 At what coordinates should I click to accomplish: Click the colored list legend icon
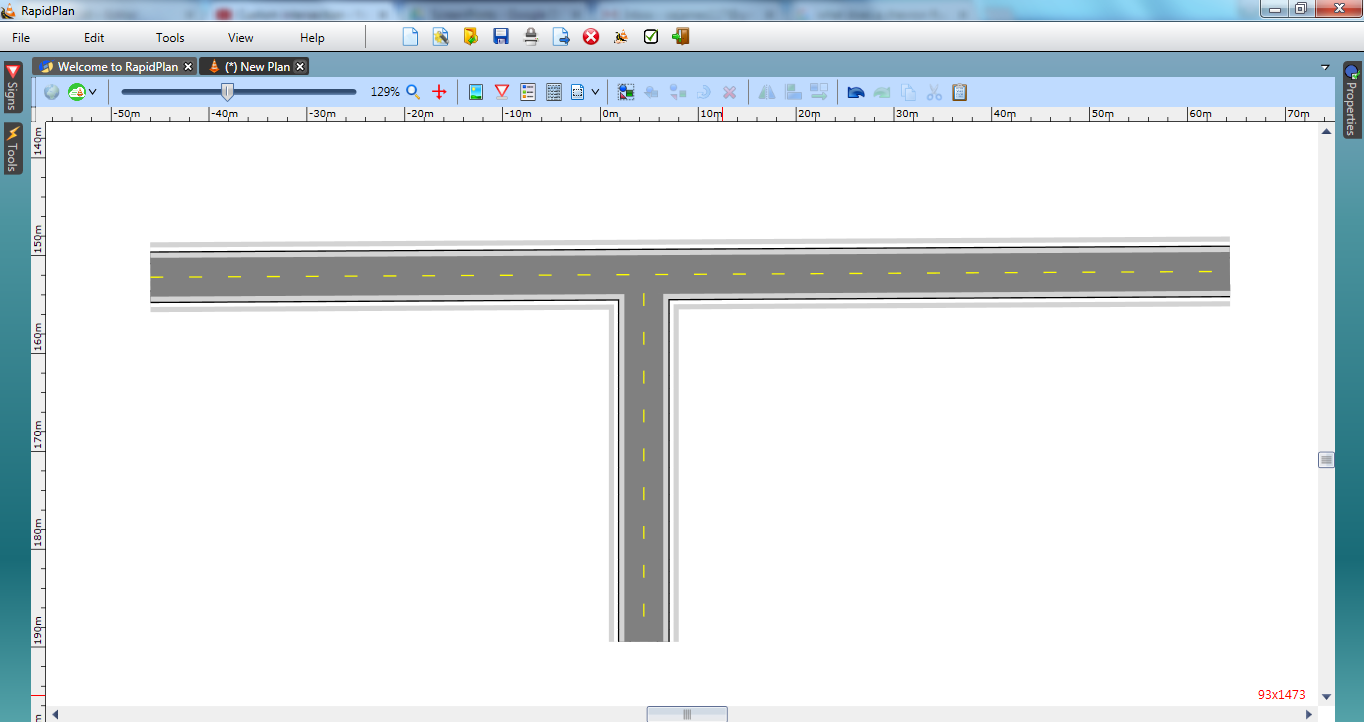528,92
